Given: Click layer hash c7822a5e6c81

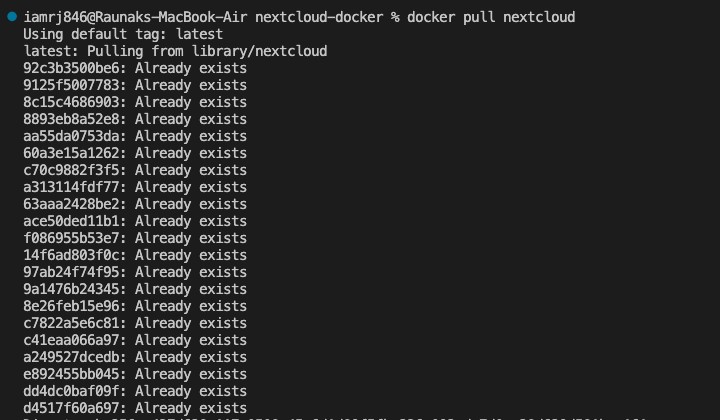Looking at the screenshot, I should (x=74, y=323).
